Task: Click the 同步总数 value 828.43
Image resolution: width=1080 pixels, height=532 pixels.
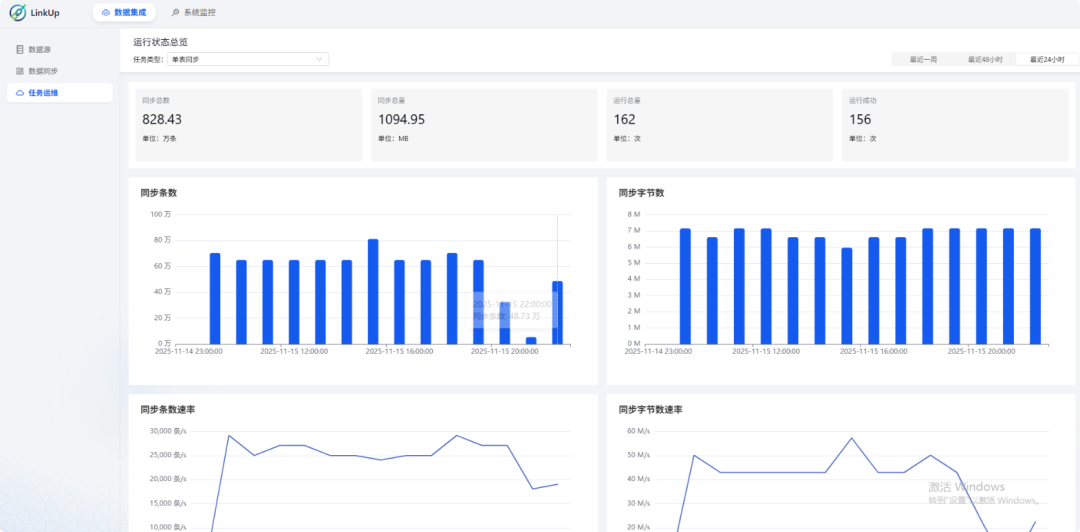Action: [x=162, y=119]
